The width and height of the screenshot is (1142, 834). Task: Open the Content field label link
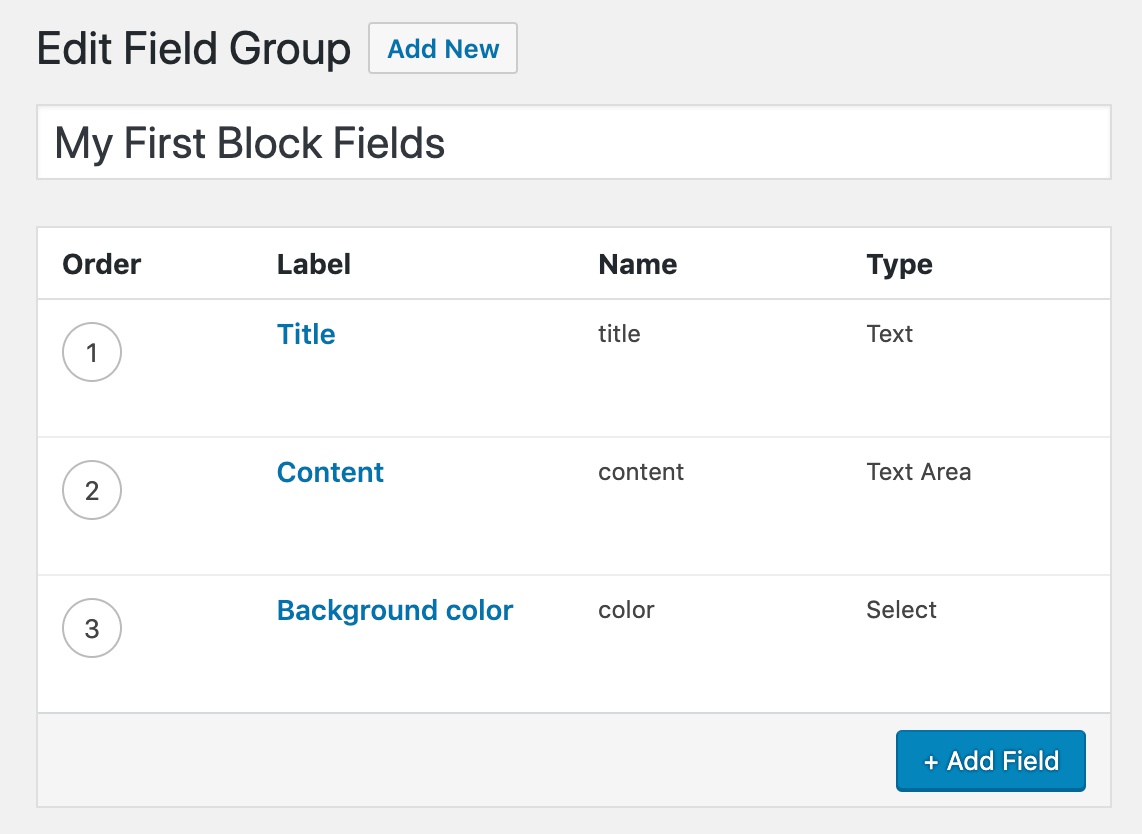coord(330,473)
